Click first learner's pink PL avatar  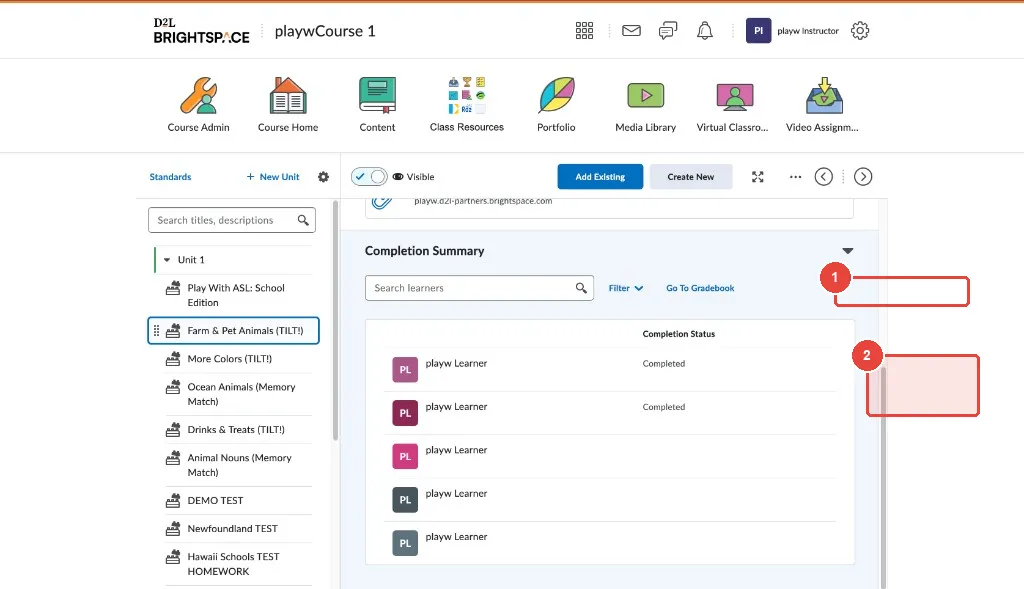(405, 370)
